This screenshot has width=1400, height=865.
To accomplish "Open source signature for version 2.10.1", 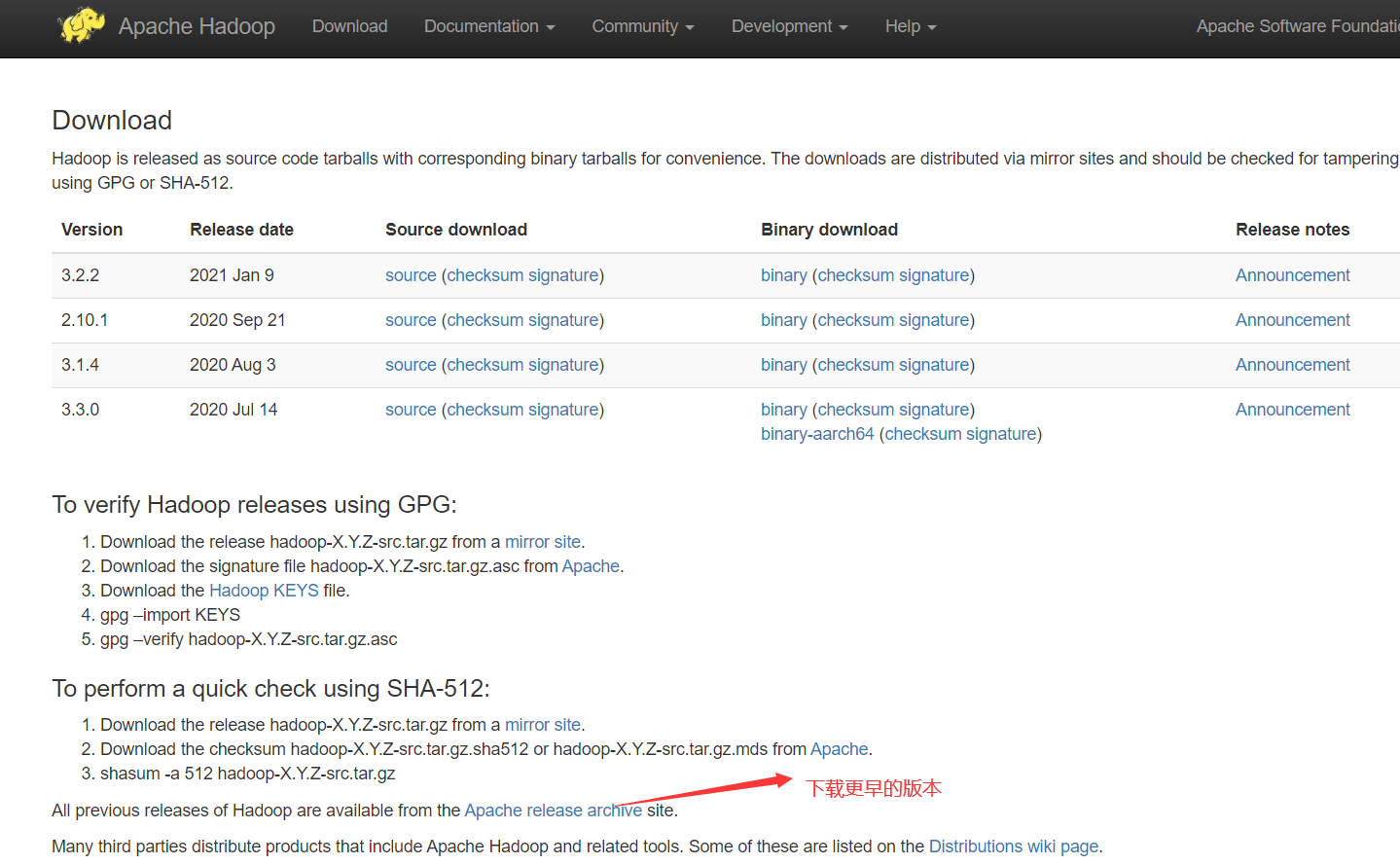I will tap(563, 320).
